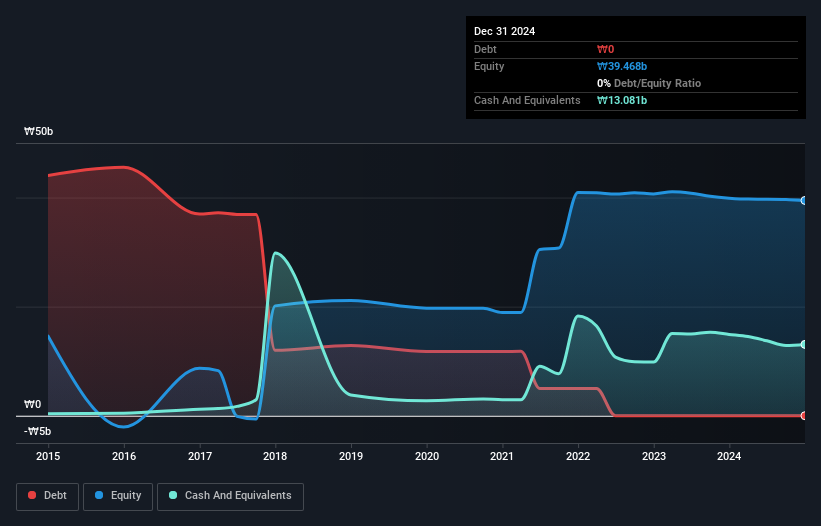Click the Dec 31 2024 tooltip date
821x526 pixels.
[x=504, y=31]
